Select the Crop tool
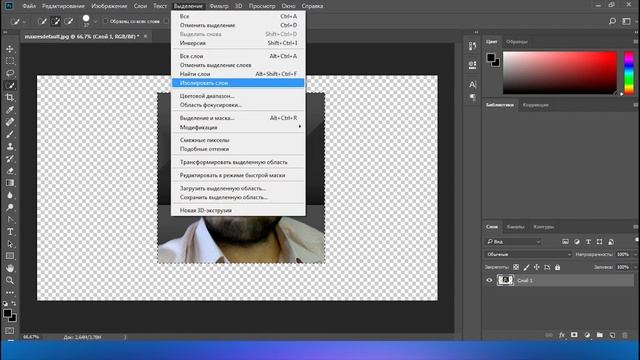The width and height of the screenshot is (640, 360). [x=10, y=98]
